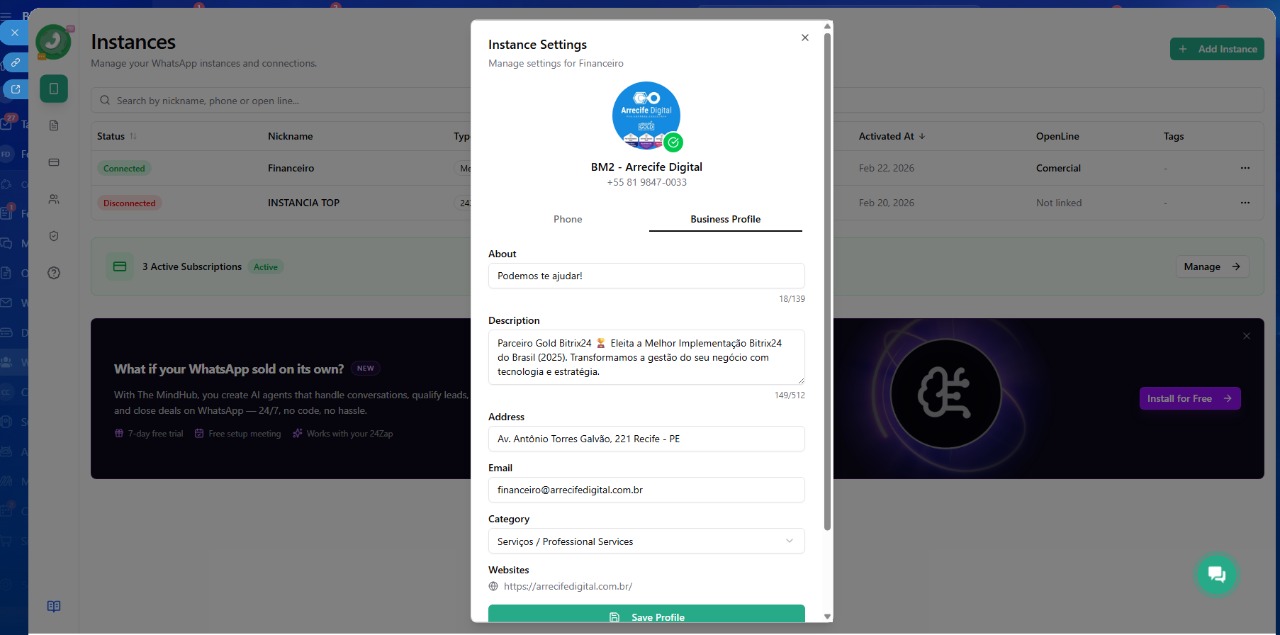This screenshot has height=635, width=1280.
Task: Click into the Email input field
Action: (x=646, y=490)
